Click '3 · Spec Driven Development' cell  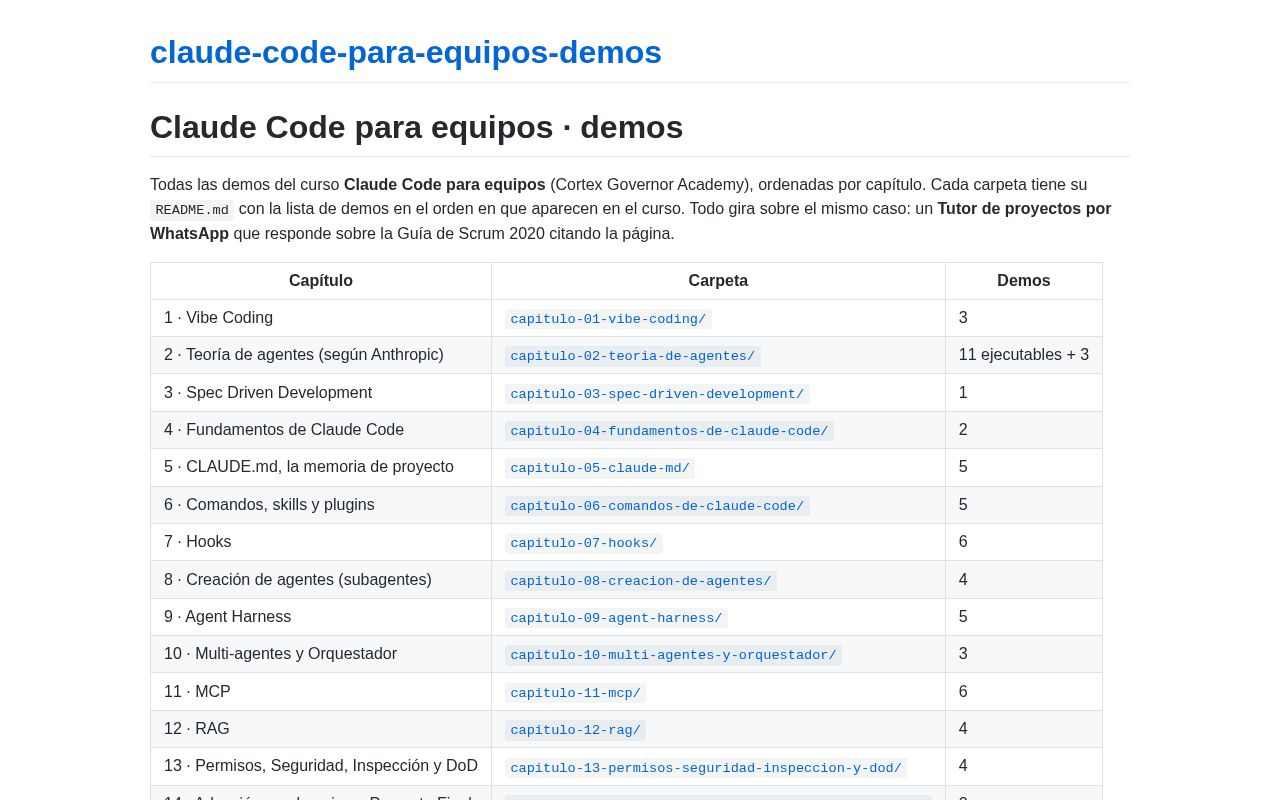click(x=321, y=393)
